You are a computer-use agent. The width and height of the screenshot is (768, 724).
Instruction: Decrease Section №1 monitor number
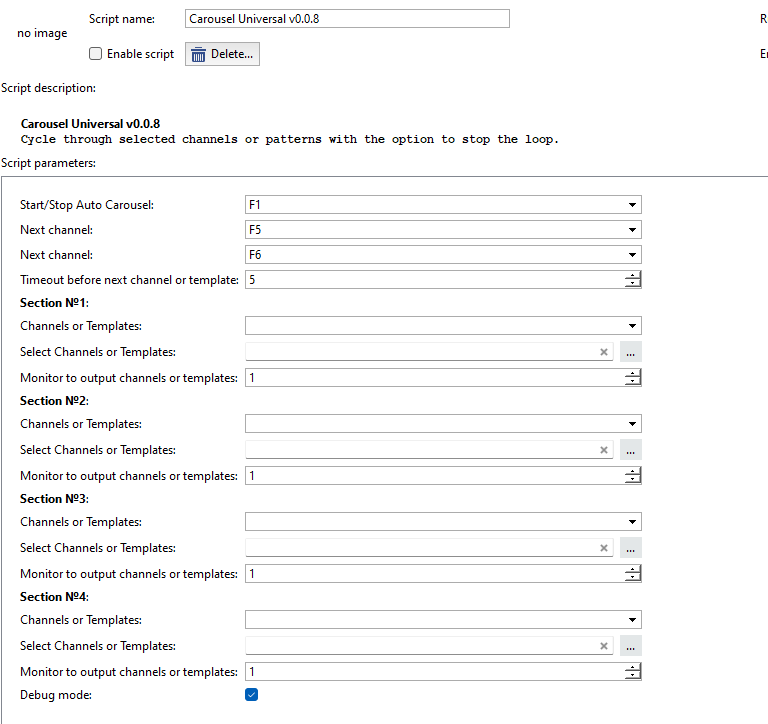coord(633,382)
